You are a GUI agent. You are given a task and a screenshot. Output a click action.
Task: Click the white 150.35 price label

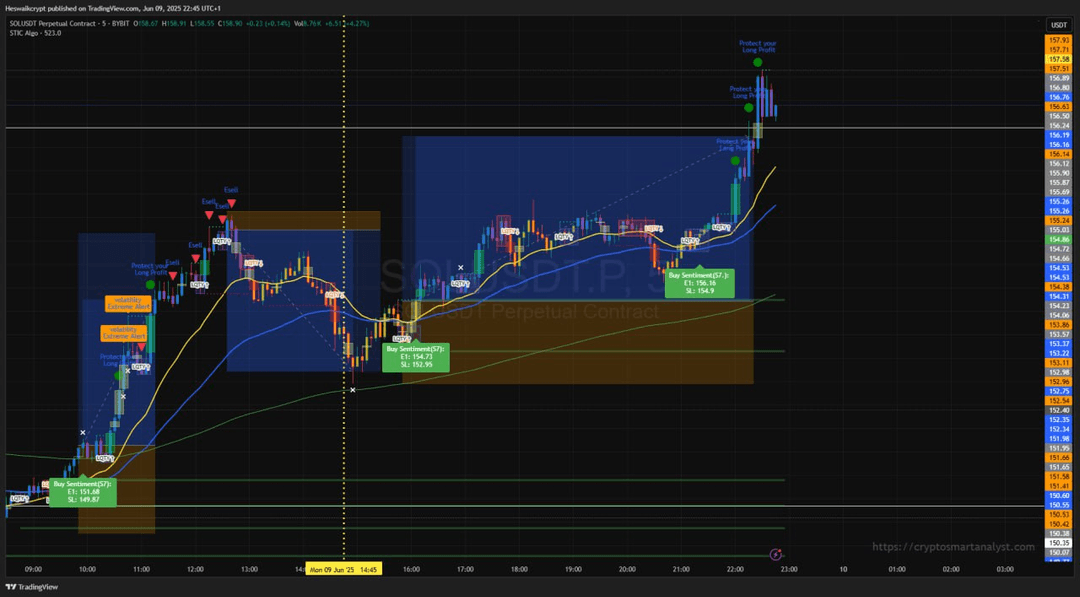1059,543
